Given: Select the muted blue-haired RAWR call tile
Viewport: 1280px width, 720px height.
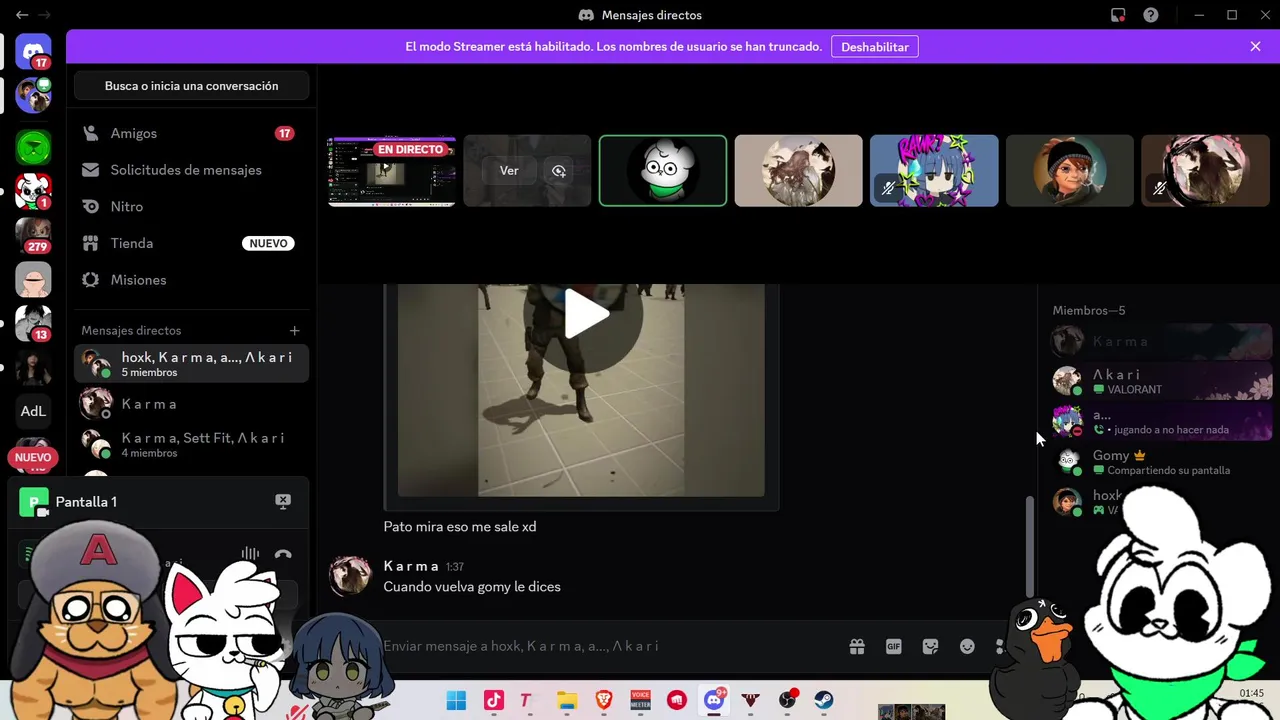Looking at the screenshot, I should tap(934, 171).
